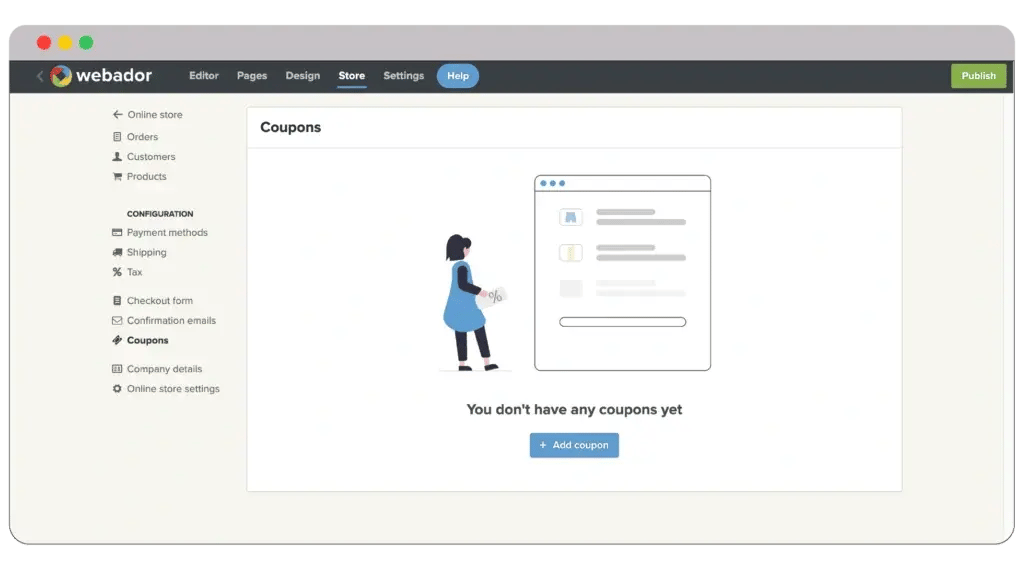
Task: Click the Orders list icon in sidebar
Action: pyautogui.click(x=117, y=137)
